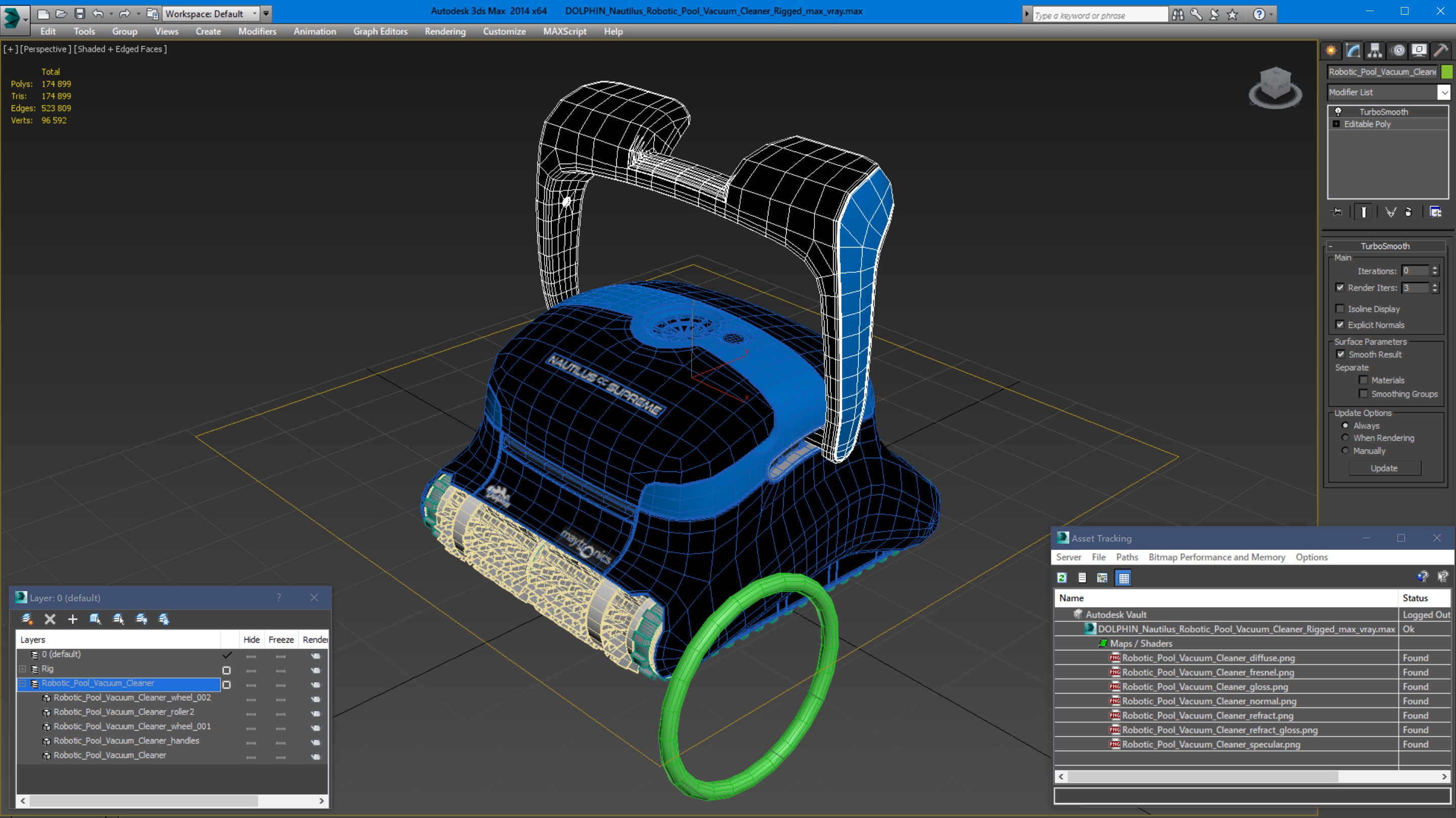Delete highlighted empty layers X icon
The width and height of the screenshot is (1456, 818).
50,619
